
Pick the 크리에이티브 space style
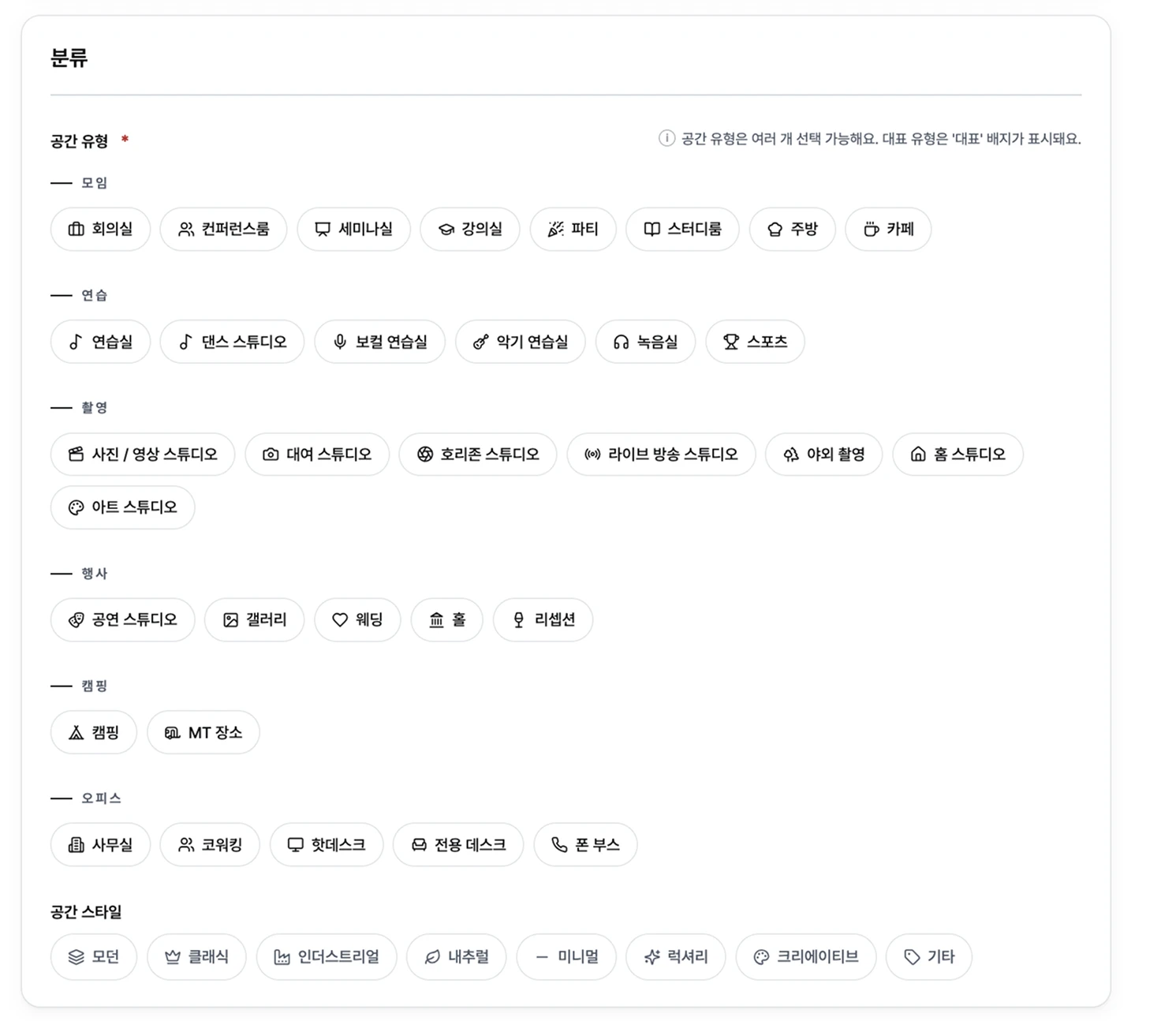tap(806, 957)
